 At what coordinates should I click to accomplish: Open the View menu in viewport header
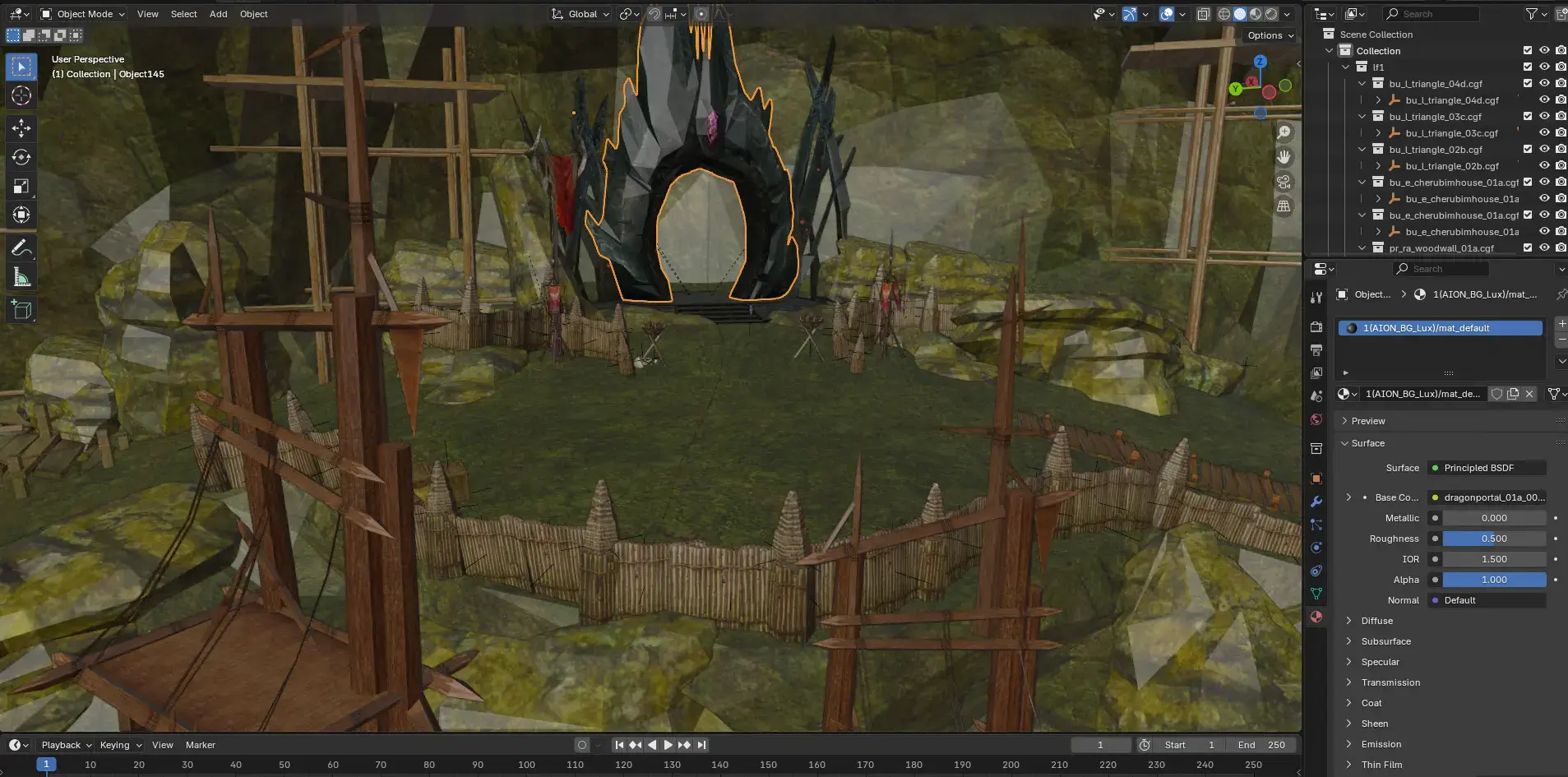(148, 14)
